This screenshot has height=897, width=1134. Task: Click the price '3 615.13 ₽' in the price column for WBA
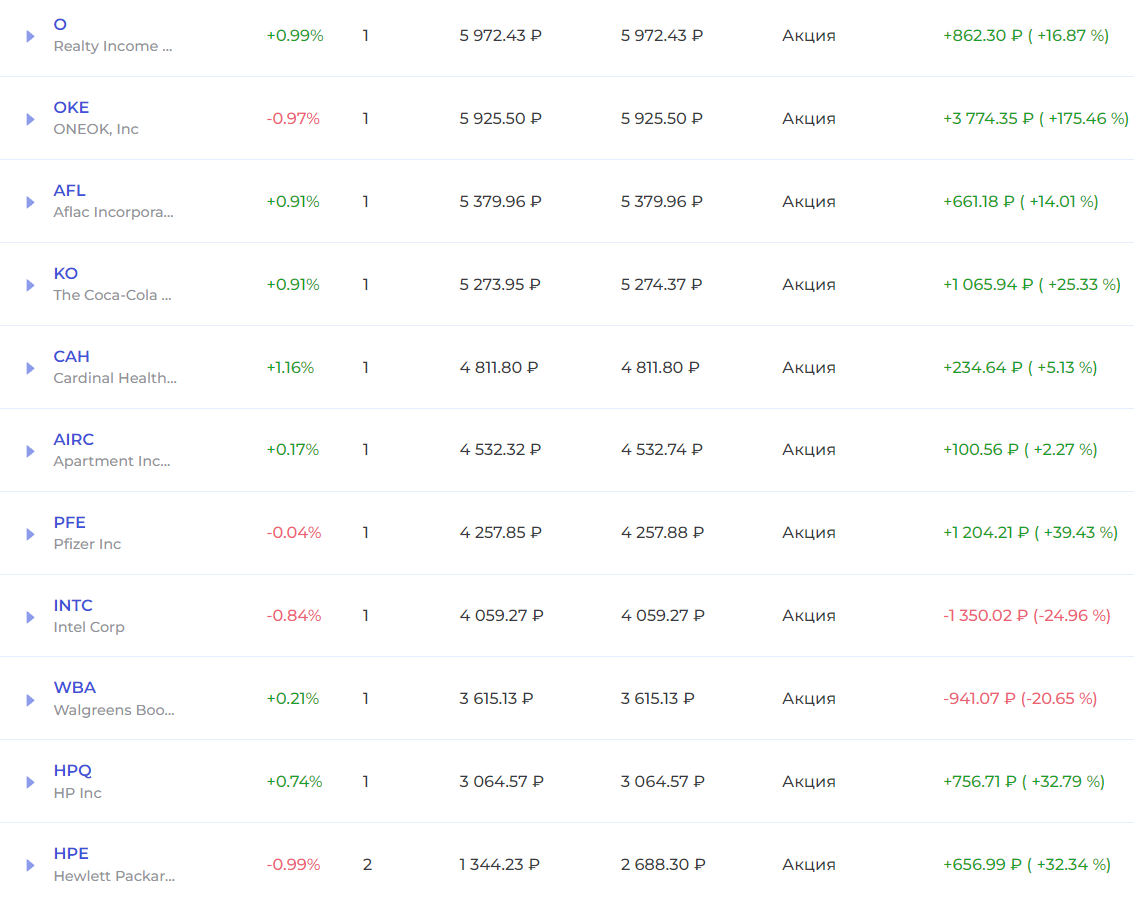pyautogui.click(x=496, y=699)
